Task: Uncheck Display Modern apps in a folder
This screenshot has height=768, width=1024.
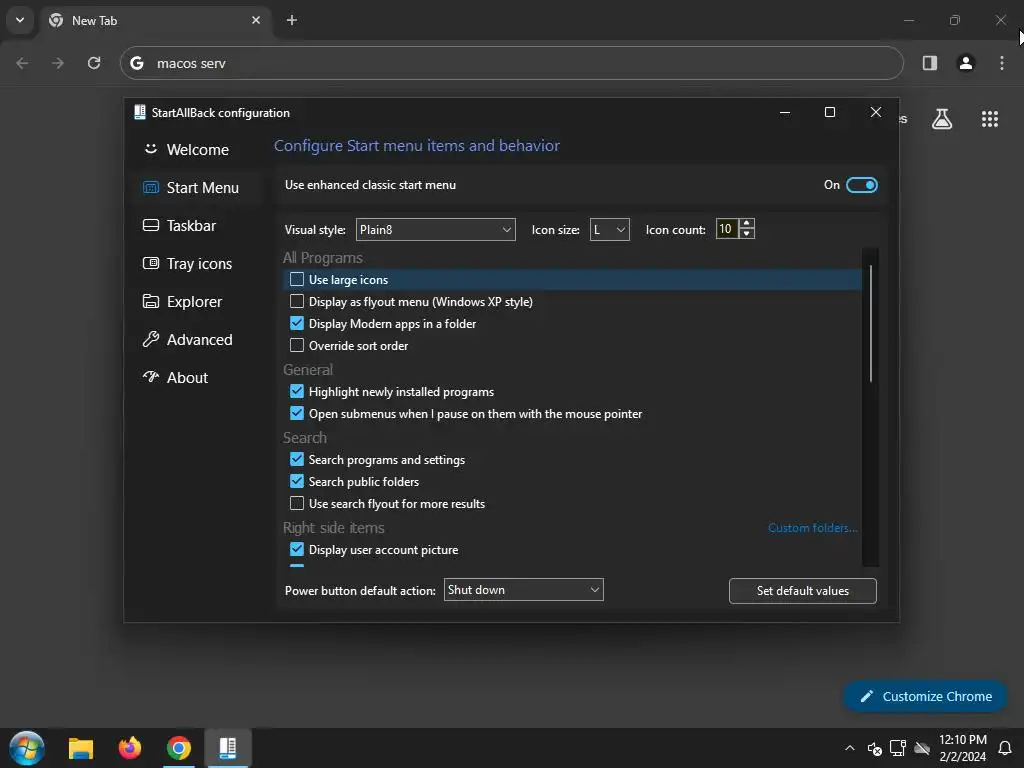Action: click(296, 323)
